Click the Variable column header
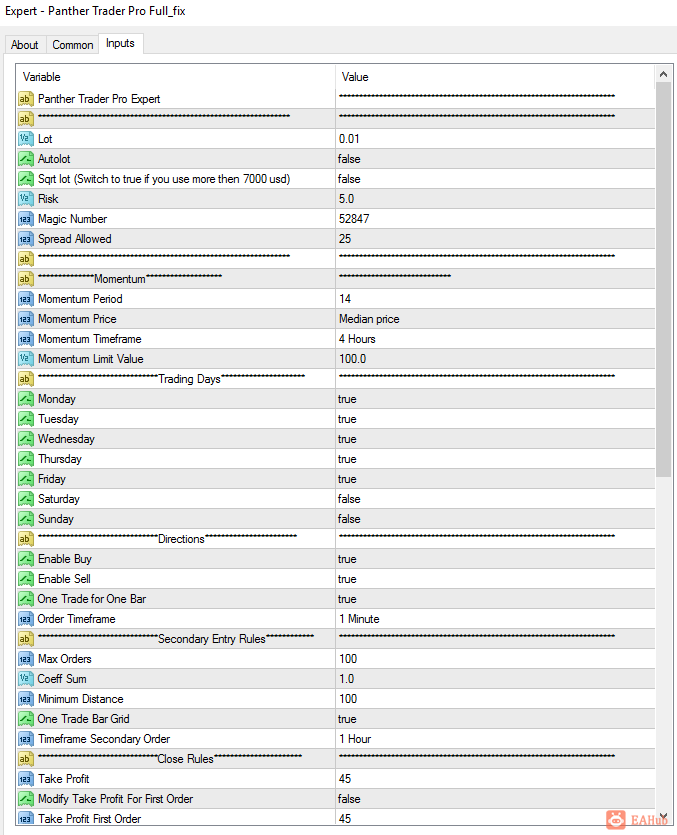 pos(42,77)
